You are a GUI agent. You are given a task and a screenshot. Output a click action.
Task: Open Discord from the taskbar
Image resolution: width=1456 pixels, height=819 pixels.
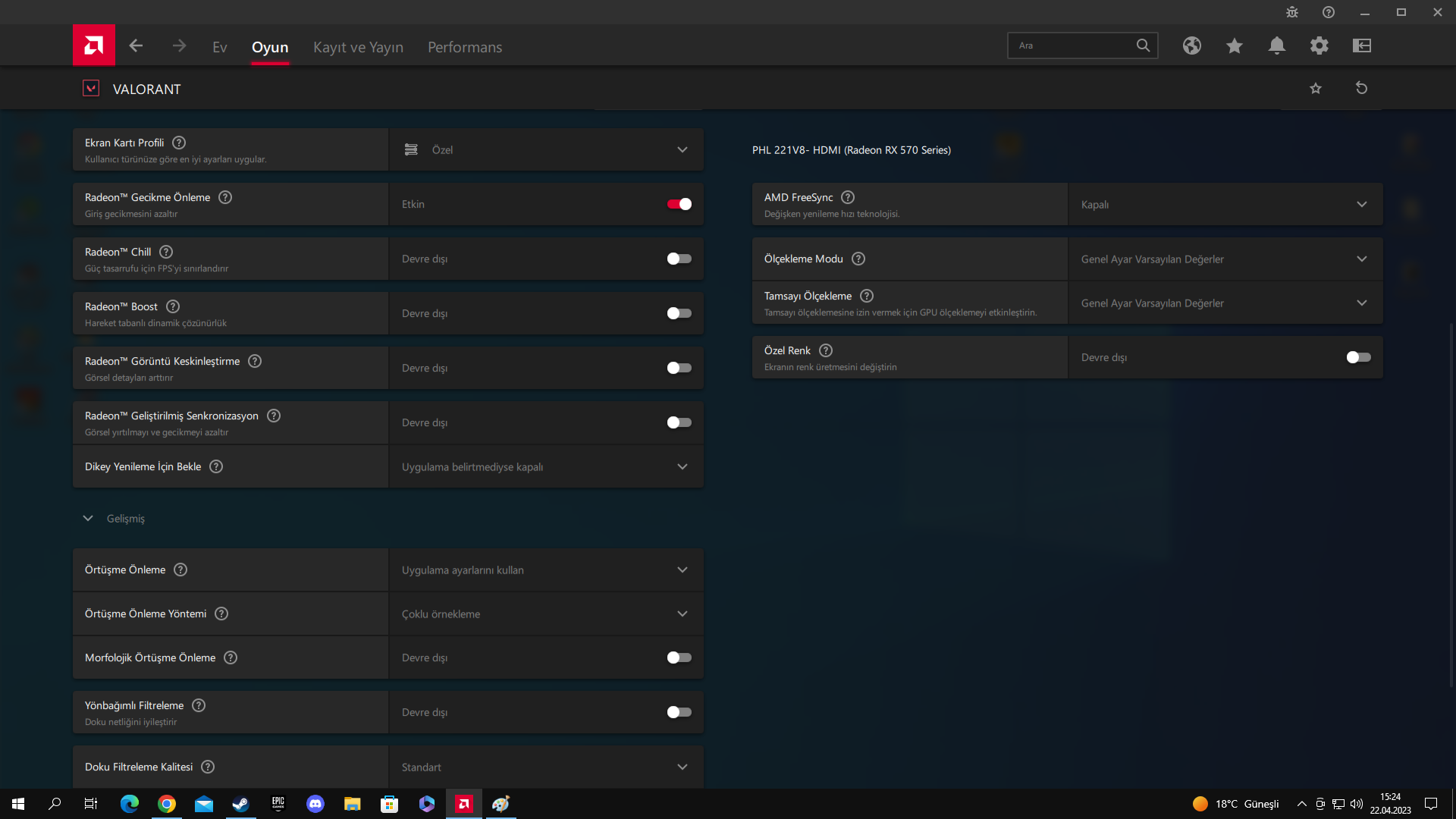tap(315, 804)
